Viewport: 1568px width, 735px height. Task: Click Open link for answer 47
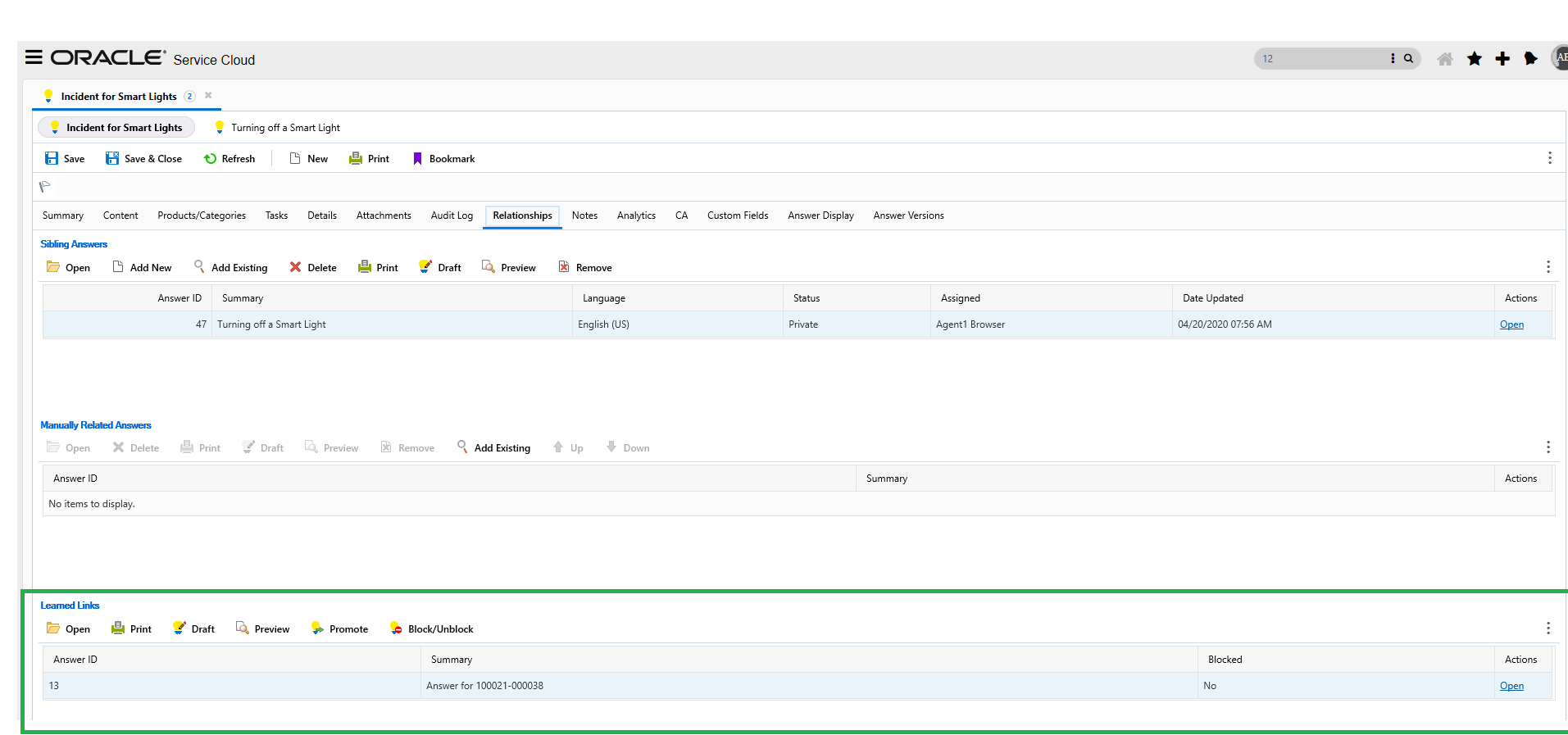coord(1511,324)
